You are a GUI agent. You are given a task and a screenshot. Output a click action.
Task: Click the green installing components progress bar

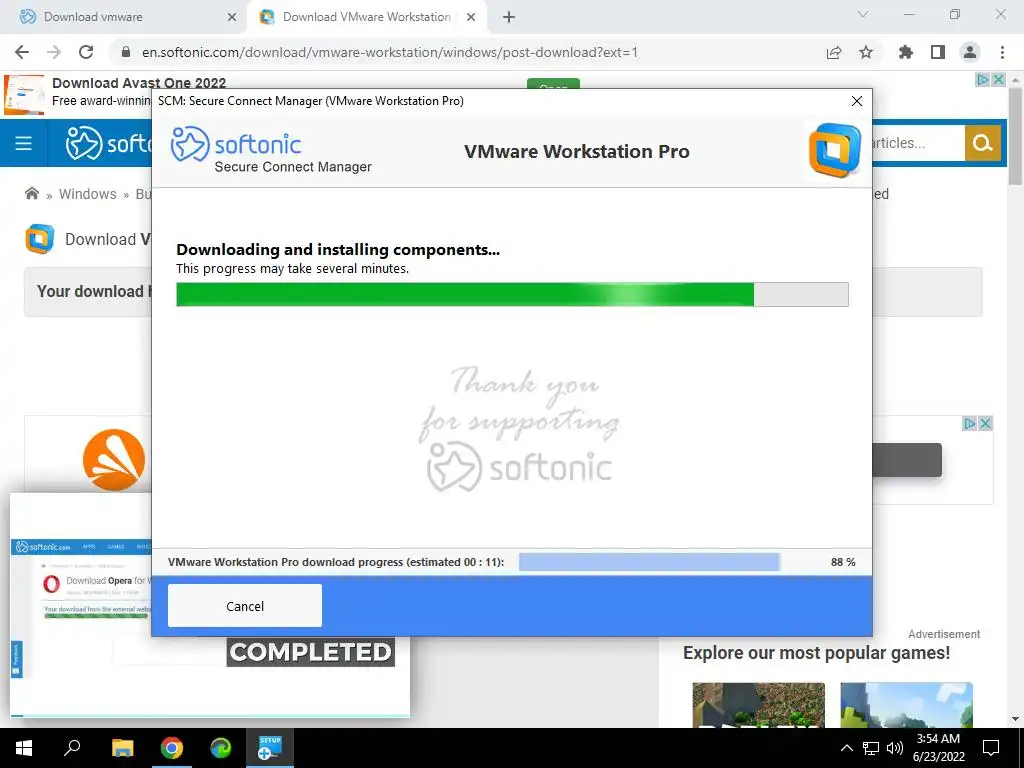[512, 295]
